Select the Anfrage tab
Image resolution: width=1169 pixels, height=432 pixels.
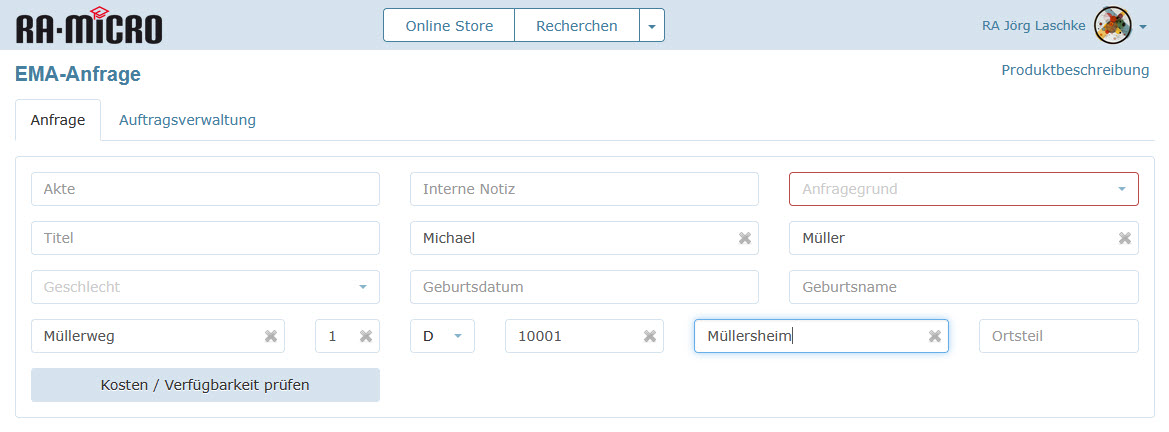[57, 120]
